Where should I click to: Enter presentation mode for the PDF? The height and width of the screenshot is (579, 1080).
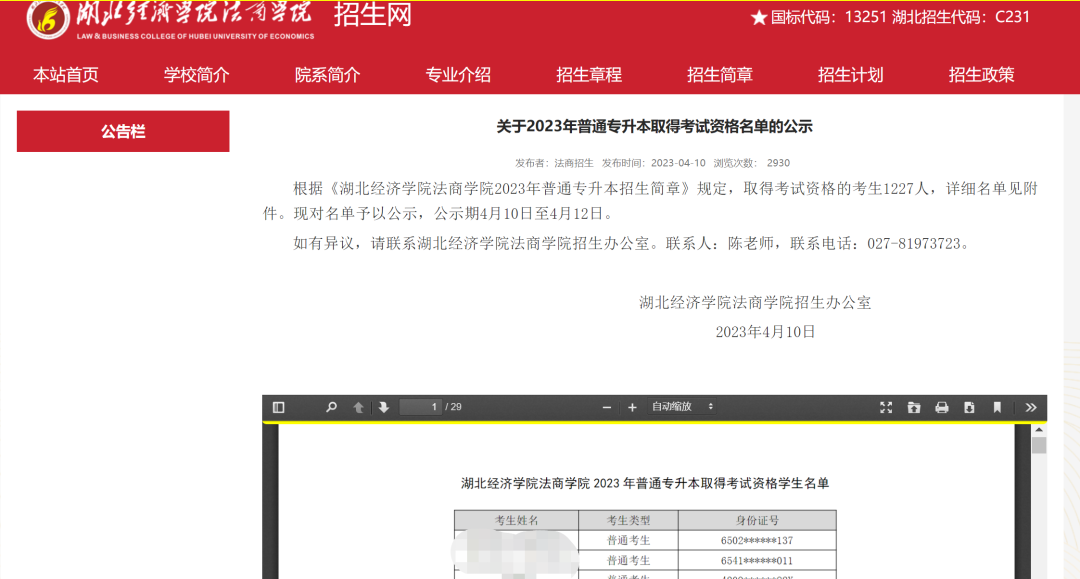click(886, 407)
